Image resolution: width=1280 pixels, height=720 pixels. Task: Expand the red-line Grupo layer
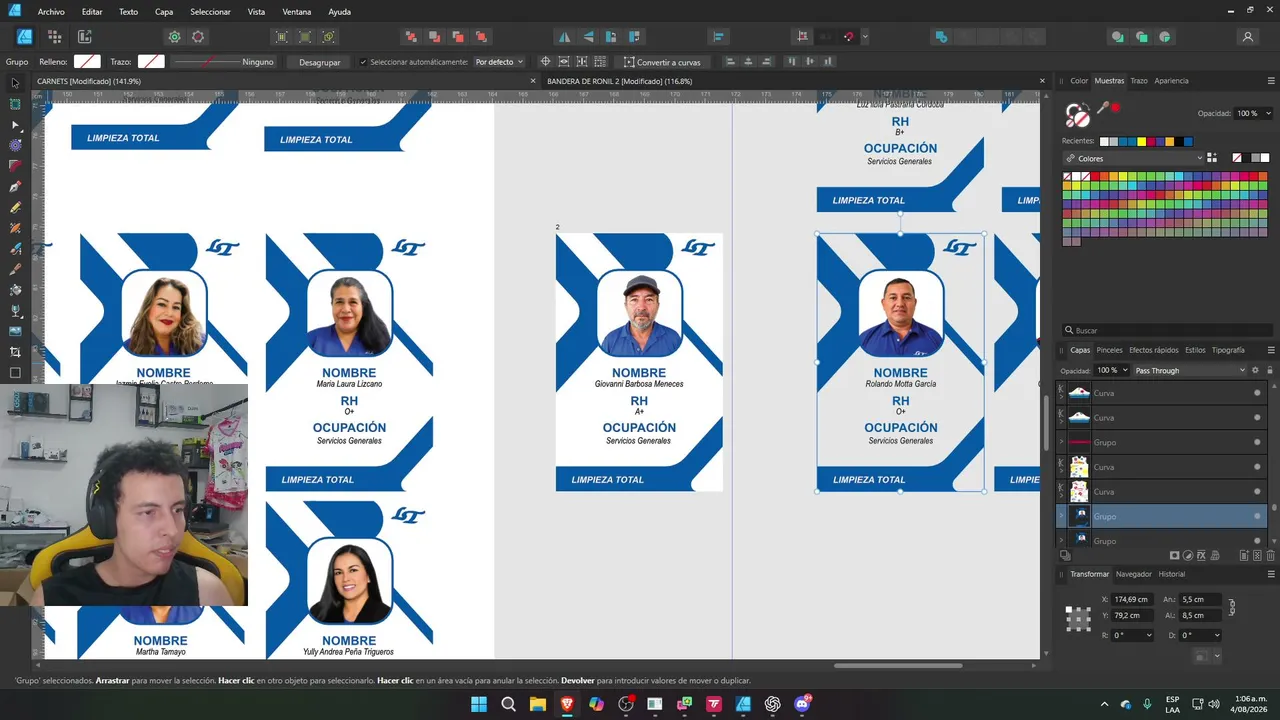(1062, 442)
